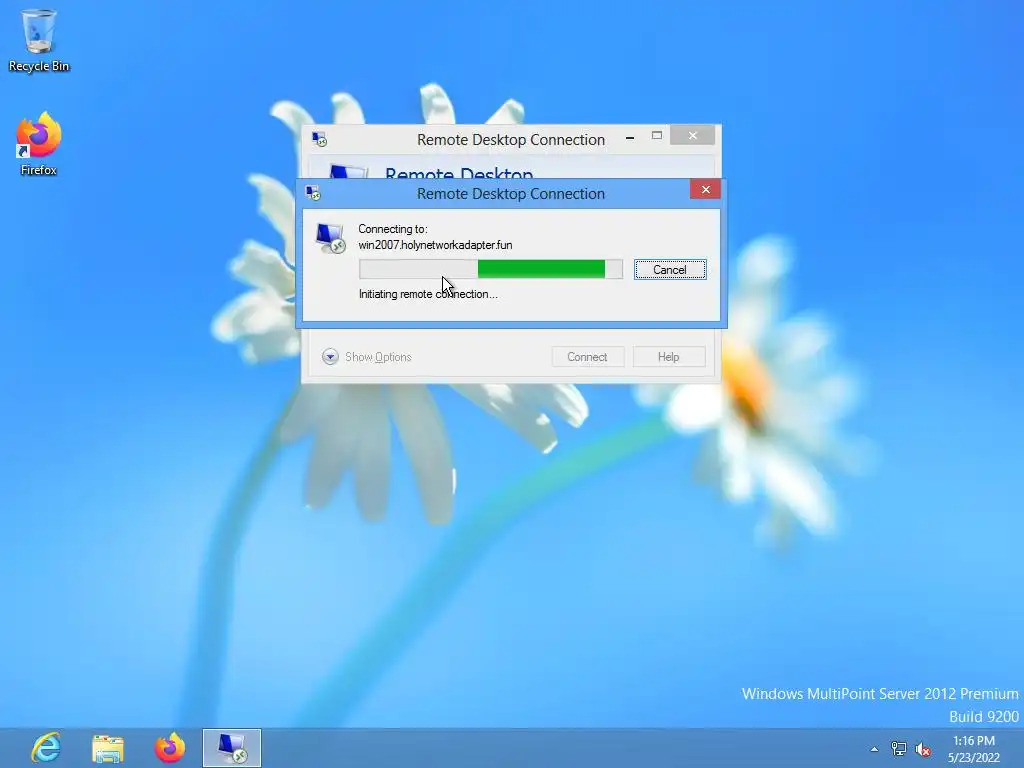Click the 'Initiating remote connection...' status text
Viewport: 1024px width, 768px height.
click(428, 294)
